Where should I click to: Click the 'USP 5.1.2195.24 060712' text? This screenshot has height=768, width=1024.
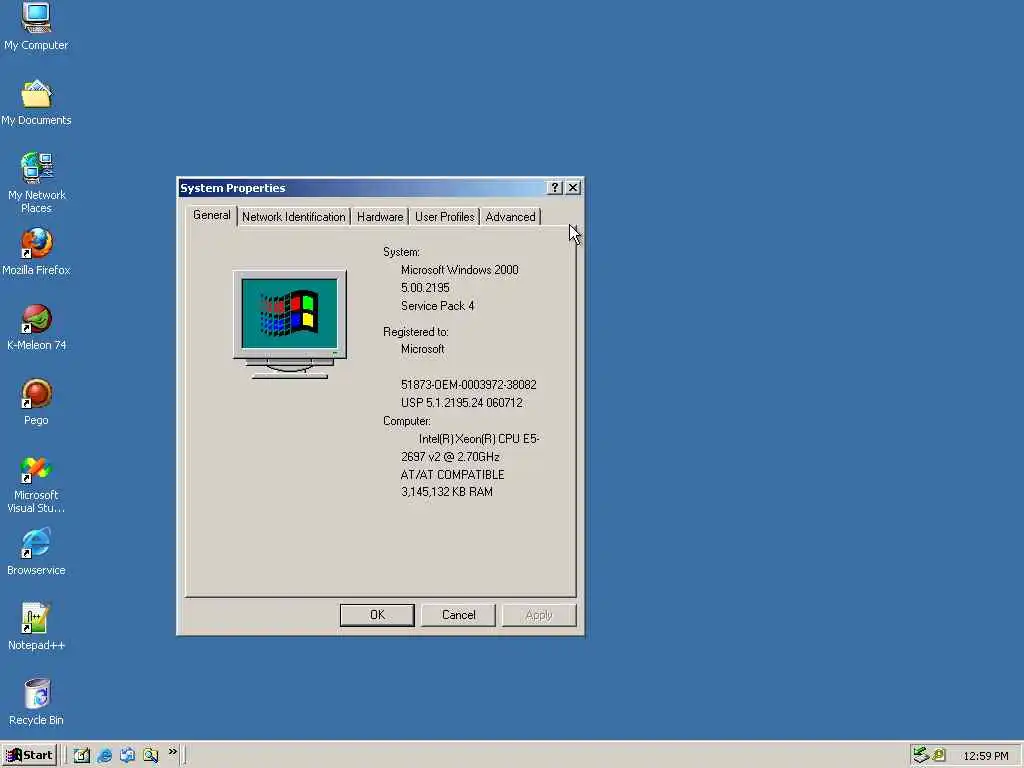(462, 403)
